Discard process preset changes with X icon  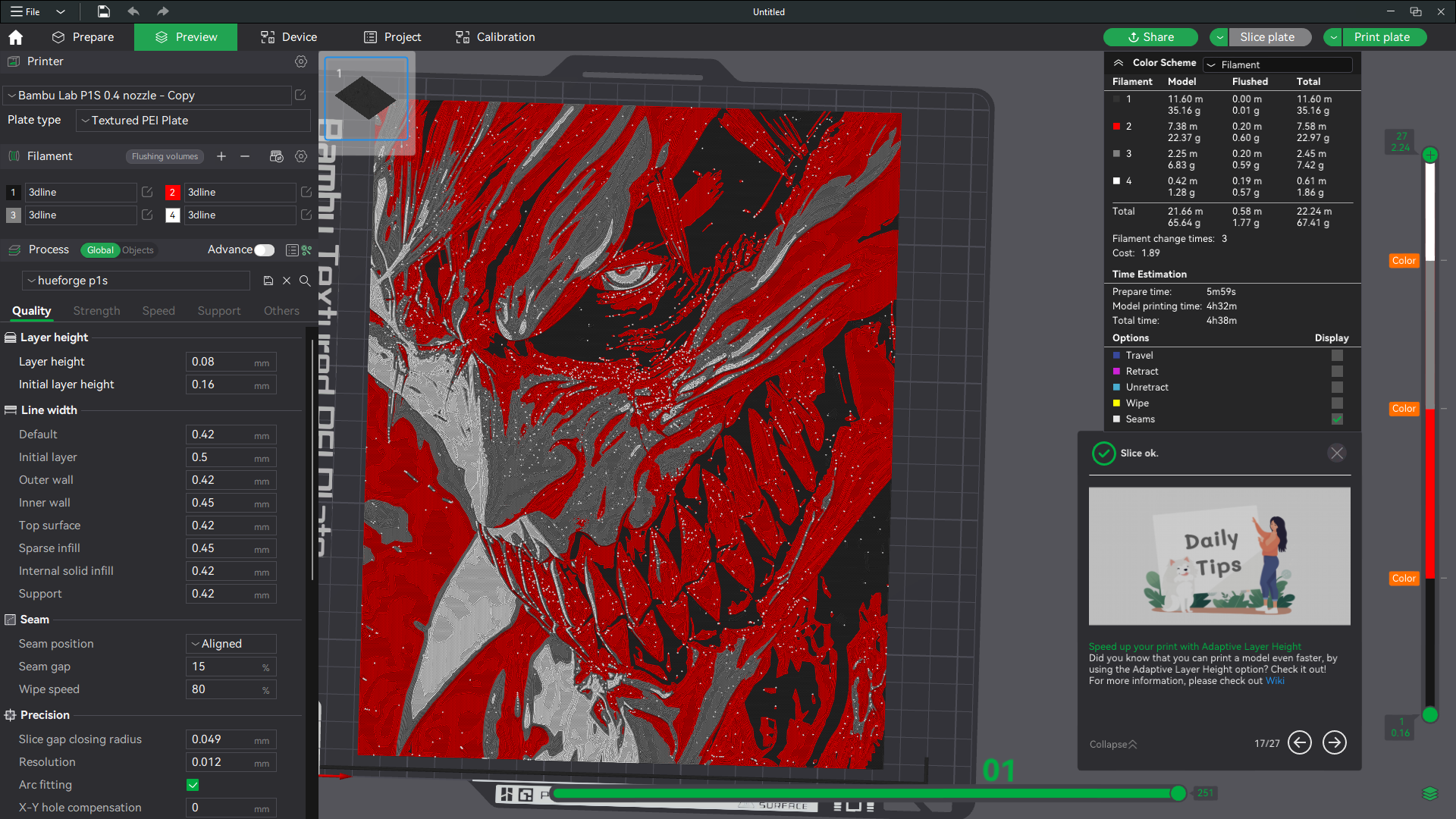[x=287, y=281]
